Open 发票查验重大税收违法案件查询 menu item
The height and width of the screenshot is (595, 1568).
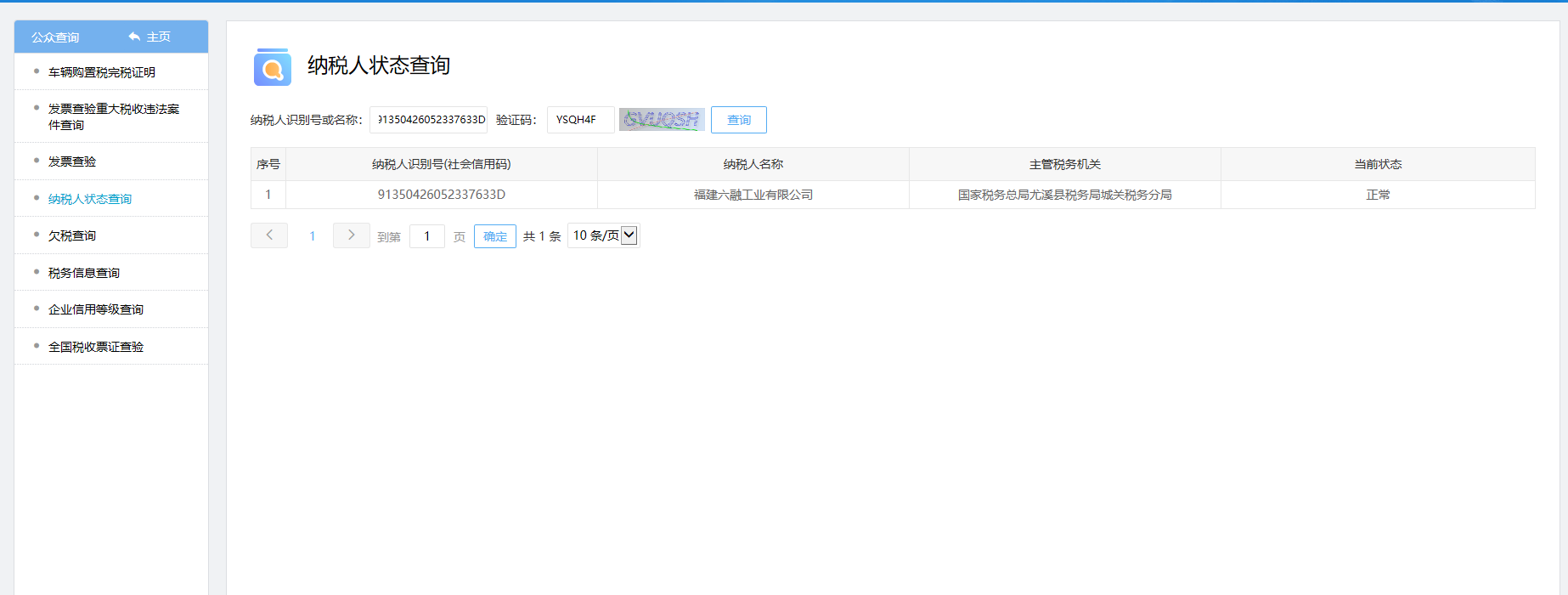pos(113,116)
